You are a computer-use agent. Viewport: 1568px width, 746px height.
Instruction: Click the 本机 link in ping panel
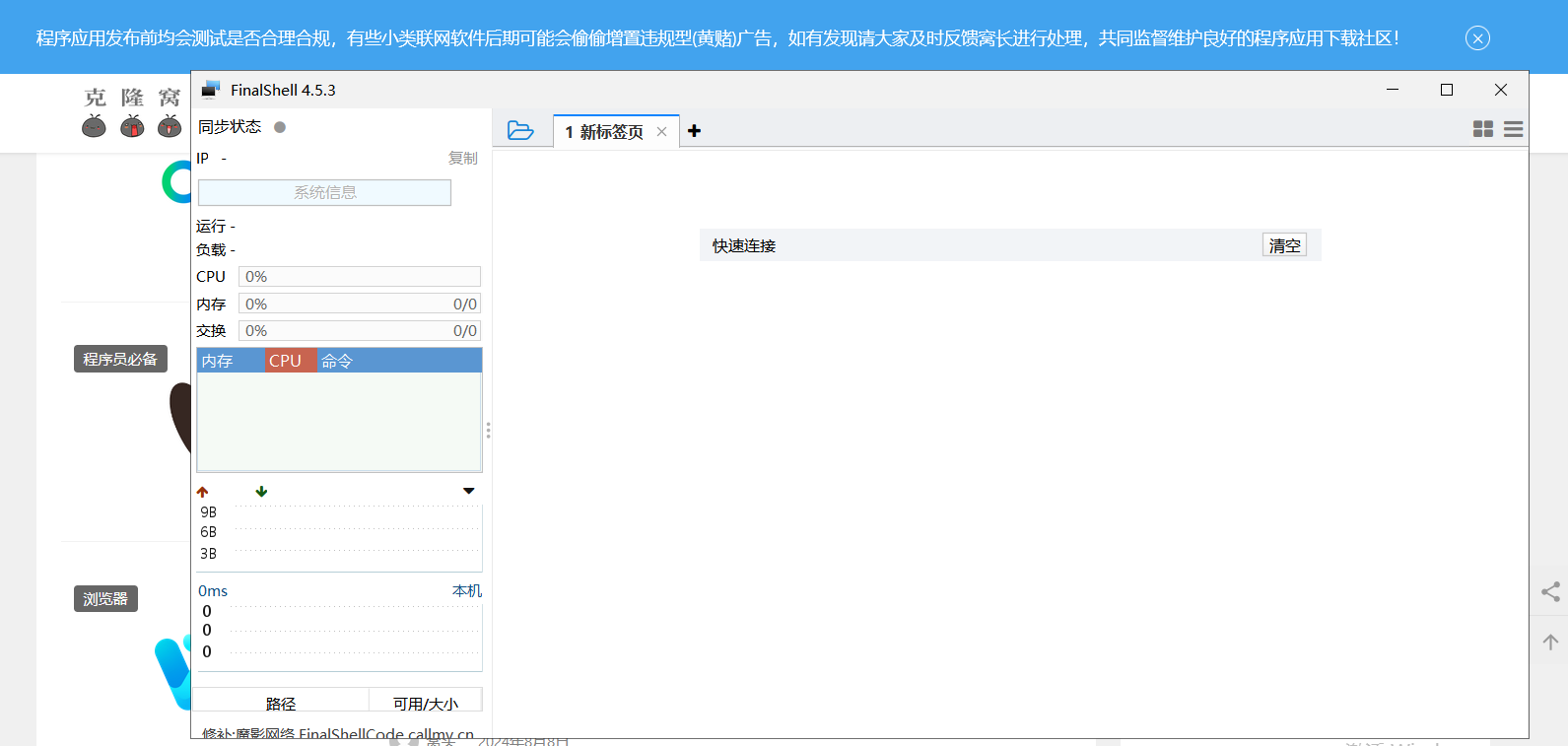pos(466,590)
